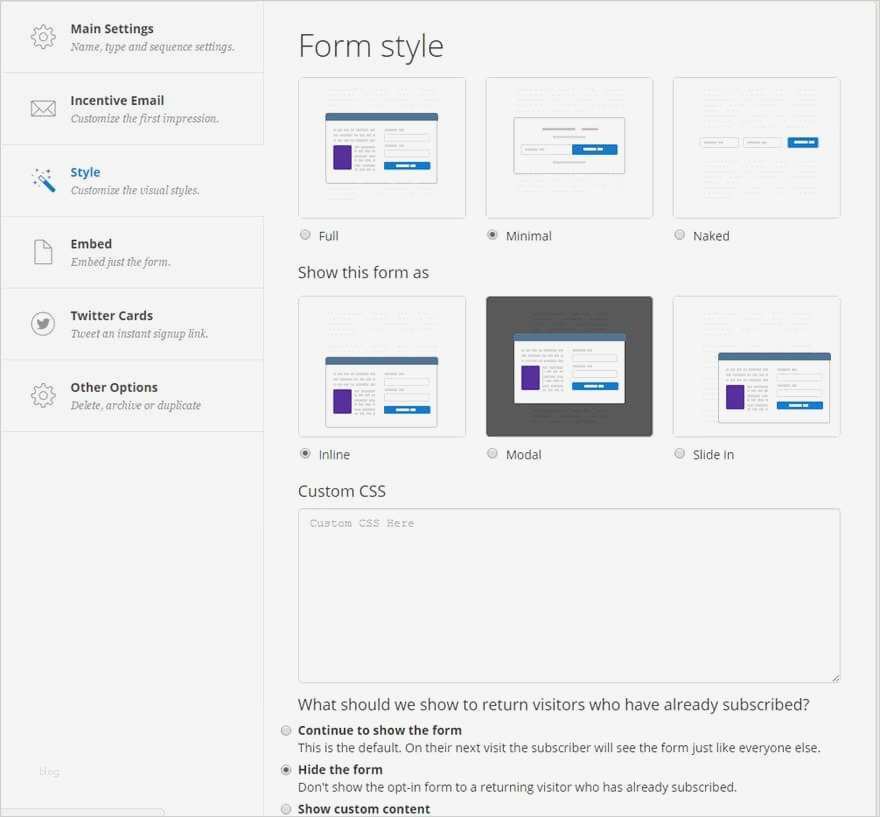Select Show custom content option

point(287,808)
